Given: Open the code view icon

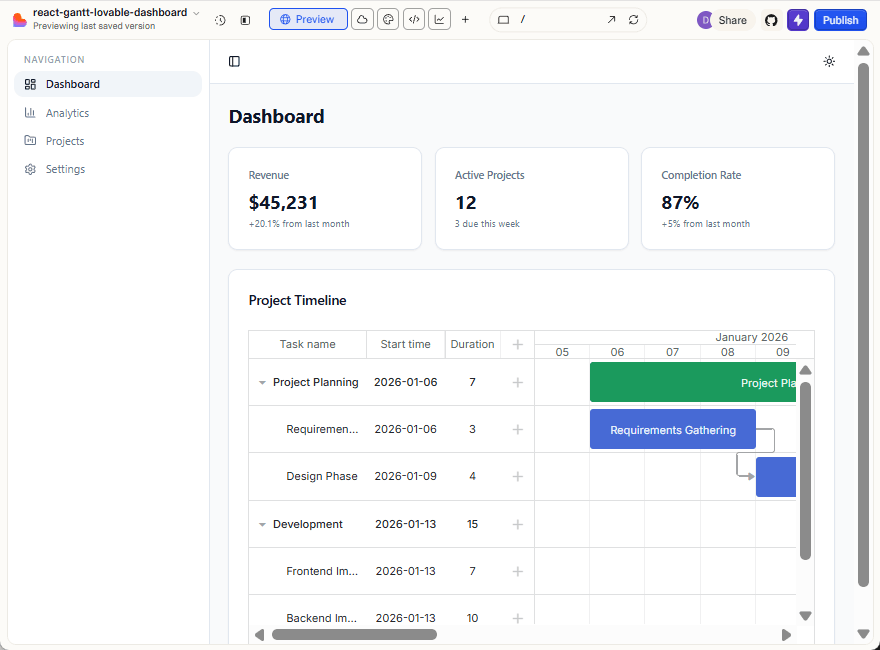Looking at the screenshot, I should (x=414, y=19).
